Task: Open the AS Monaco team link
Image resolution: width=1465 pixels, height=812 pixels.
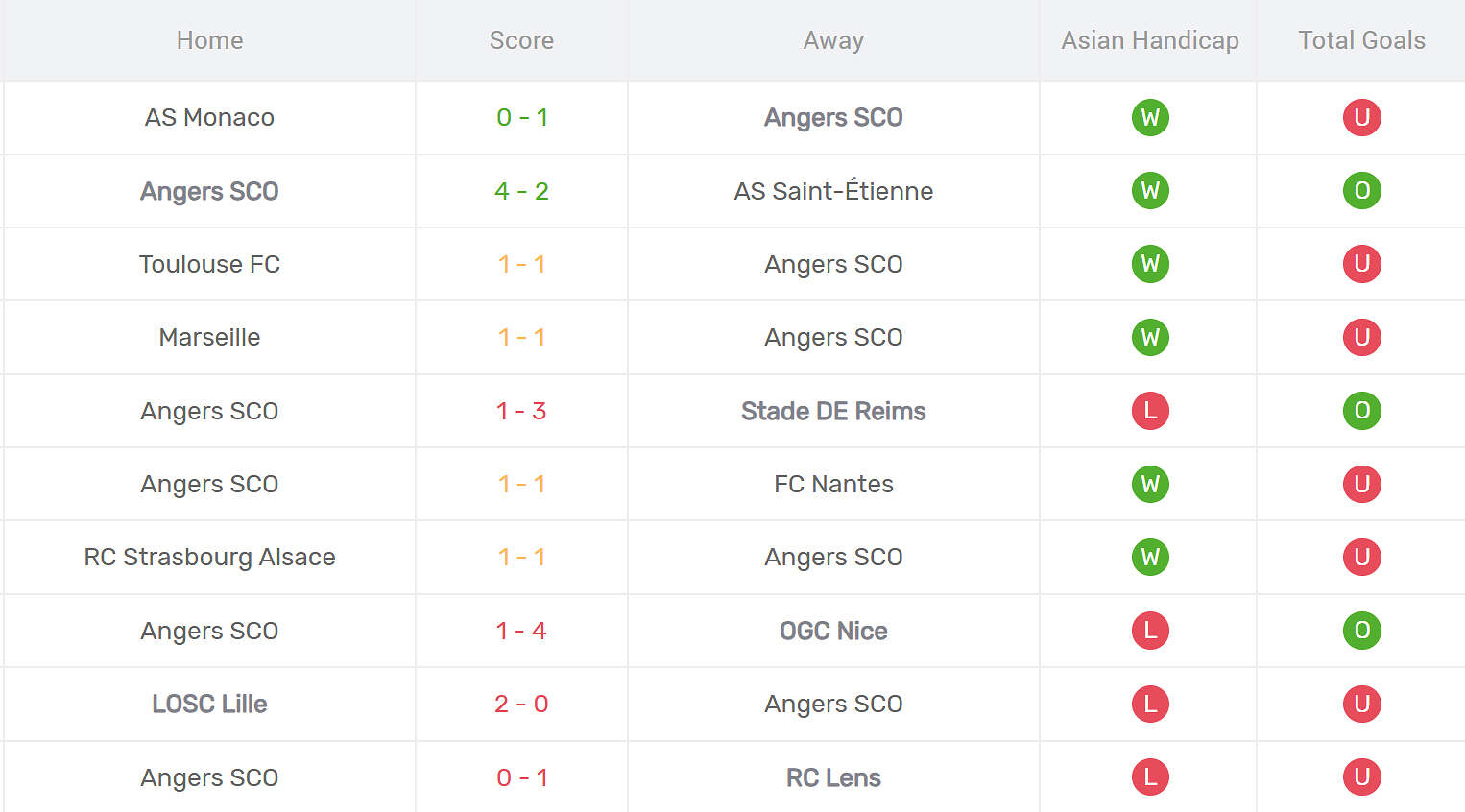Action: point(209,118)
